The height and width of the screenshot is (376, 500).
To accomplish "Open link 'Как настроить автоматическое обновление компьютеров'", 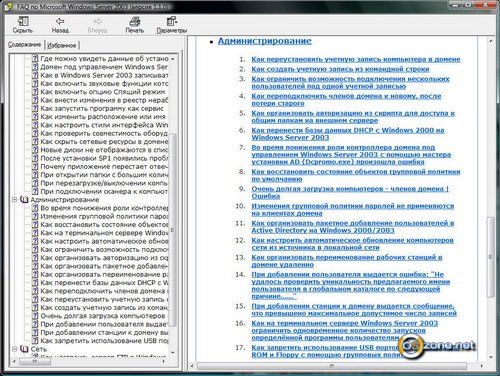I will [x=352, y=244].
